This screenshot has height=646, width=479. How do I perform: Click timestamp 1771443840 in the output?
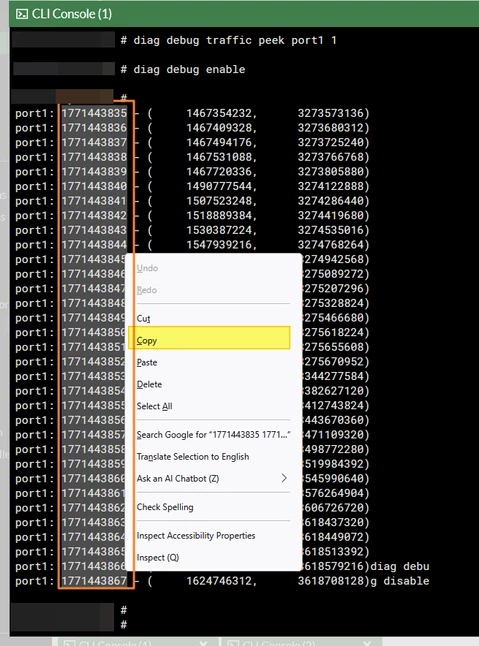click(x=94, y=186)
